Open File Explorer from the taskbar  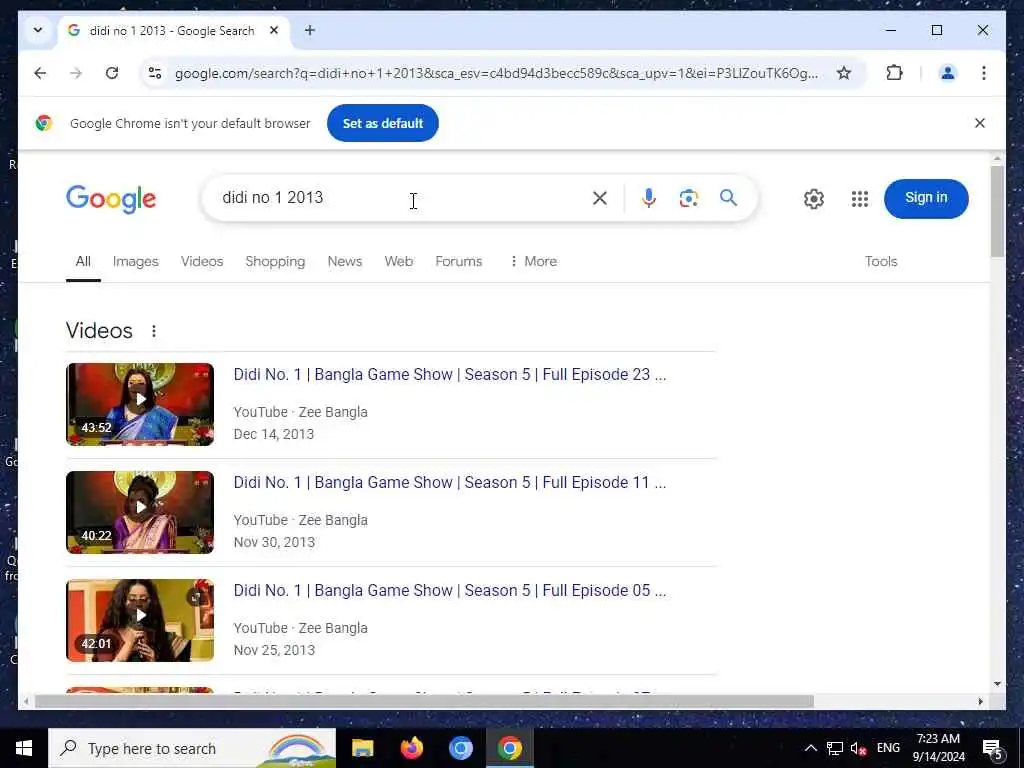(x=362, y=748)
